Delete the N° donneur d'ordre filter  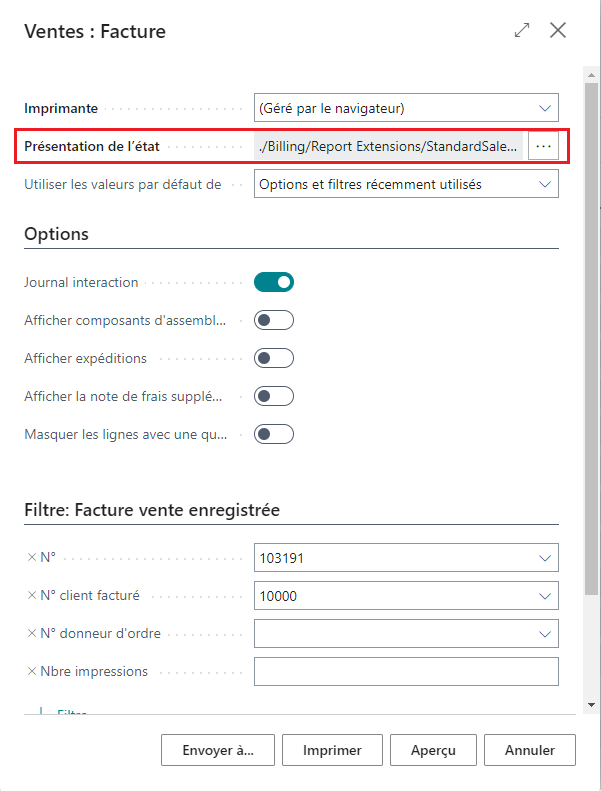(32, 633)
